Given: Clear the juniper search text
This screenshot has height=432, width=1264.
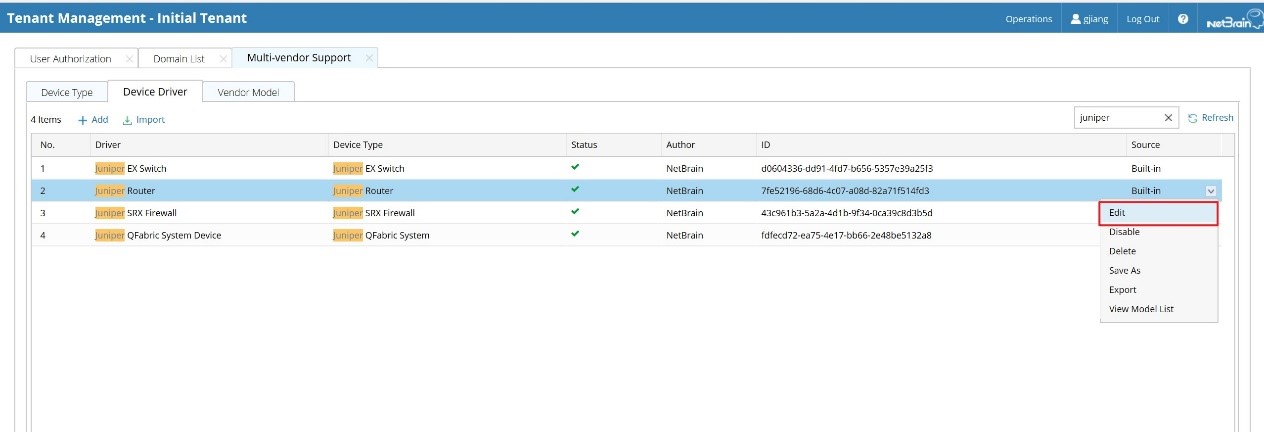Looking at the screenshot, I should [x=1168, y=118].
